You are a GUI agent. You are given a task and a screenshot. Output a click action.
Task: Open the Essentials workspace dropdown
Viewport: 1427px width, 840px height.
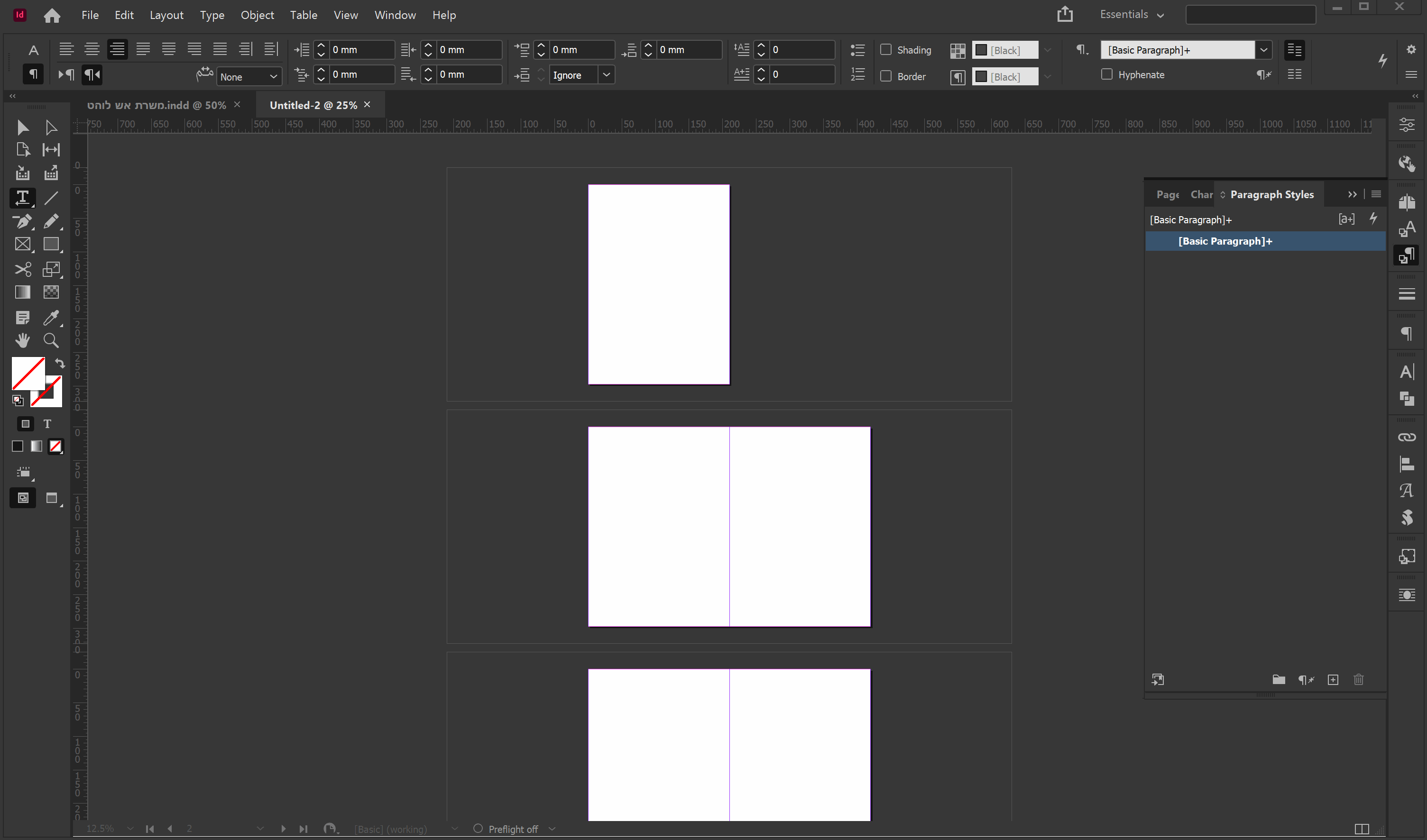1132,15
